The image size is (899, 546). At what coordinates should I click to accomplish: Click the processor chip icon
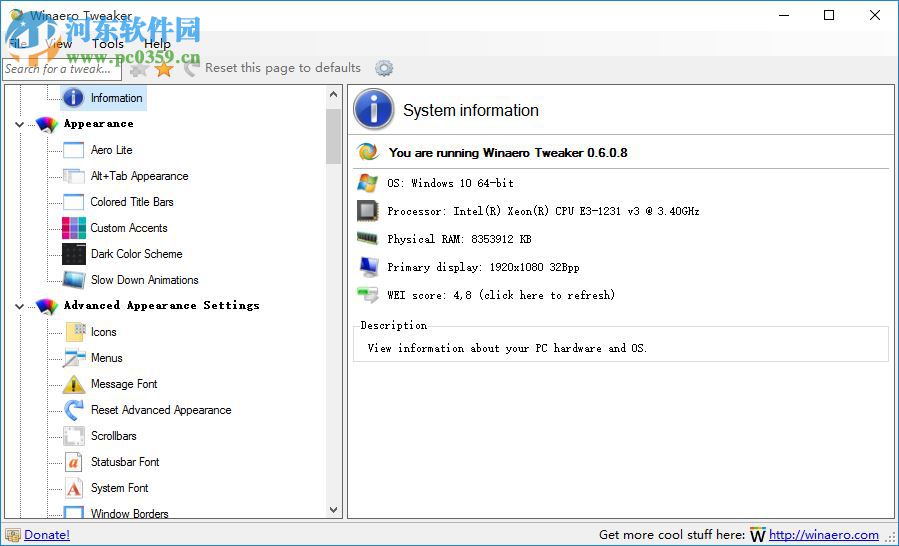pos(368,211)
